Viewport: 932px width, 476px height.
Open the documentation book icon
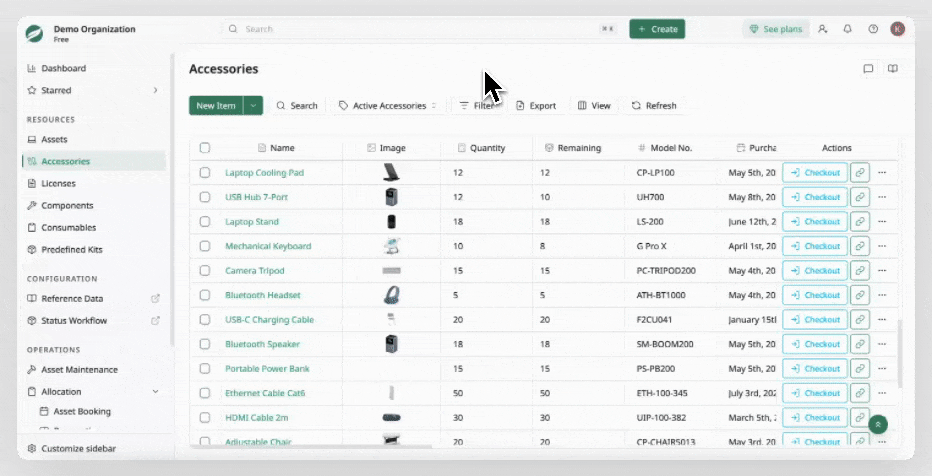[893, 69]
